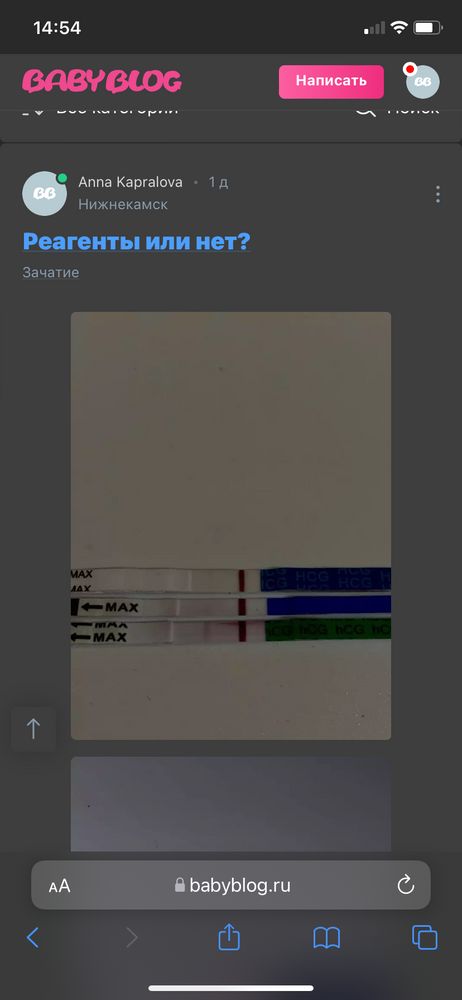Tap the babyblog.ru address bar
The height and width of the screenshot is (1000, 462).
pyautogui.click(x=231, y=885)
